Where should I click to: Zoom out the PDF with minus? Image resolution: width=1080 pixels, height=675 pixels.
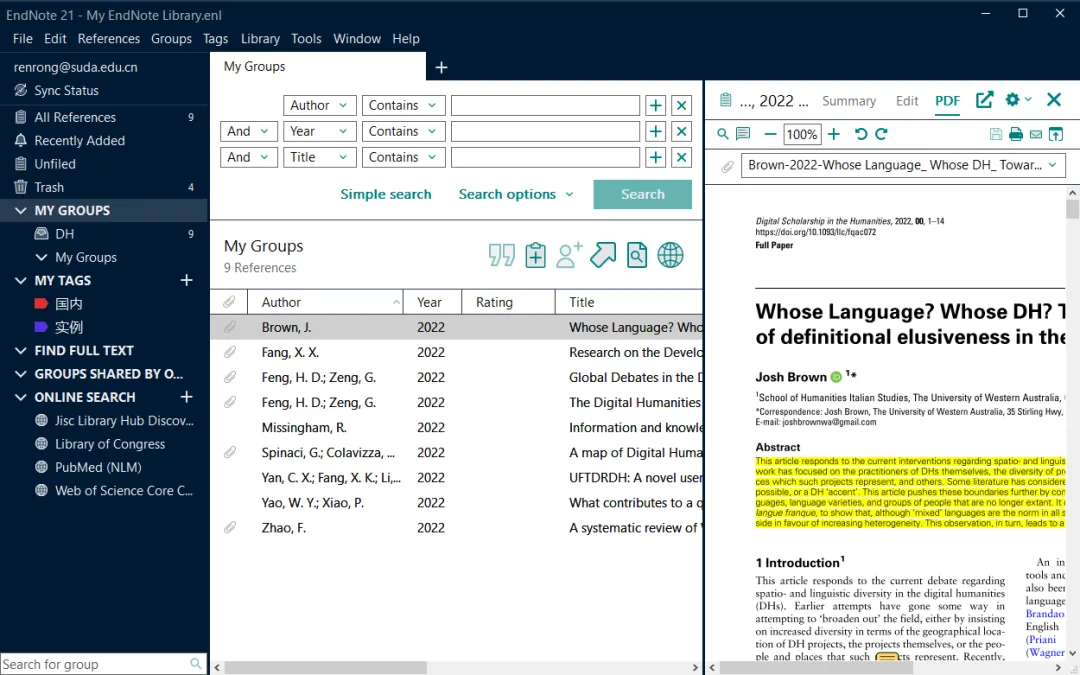[770, 134]
